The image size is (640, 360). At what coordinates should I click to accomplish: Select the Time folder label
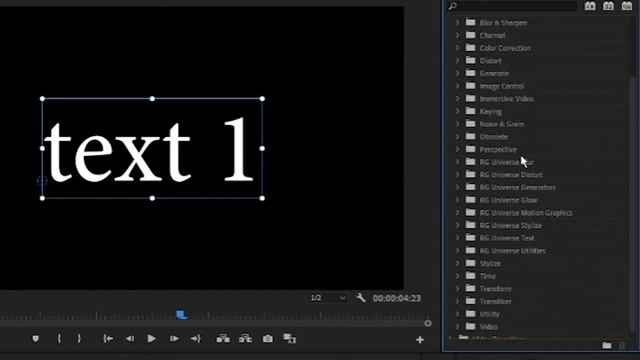click(487, 276)
